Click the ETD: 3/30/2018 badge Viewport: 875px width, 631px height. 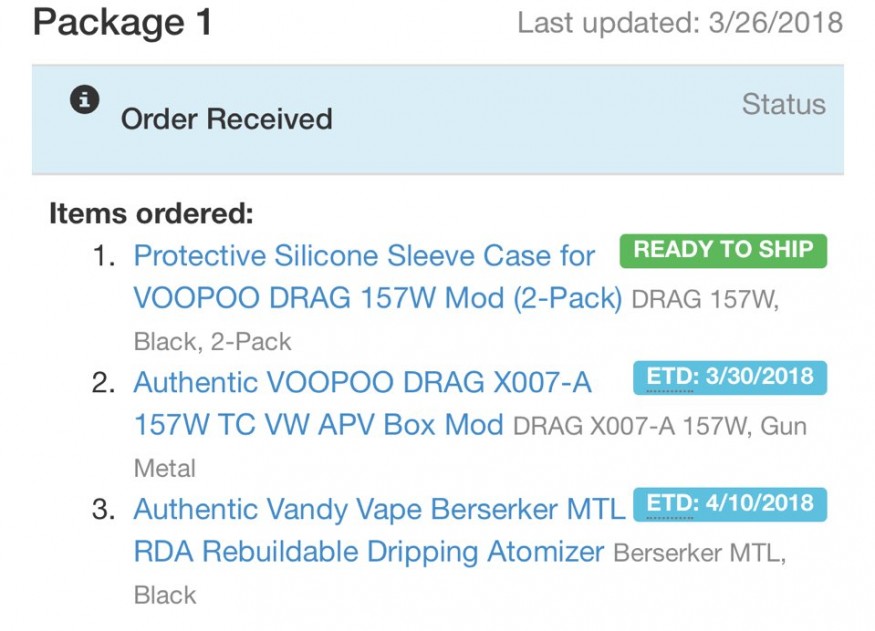730,377
